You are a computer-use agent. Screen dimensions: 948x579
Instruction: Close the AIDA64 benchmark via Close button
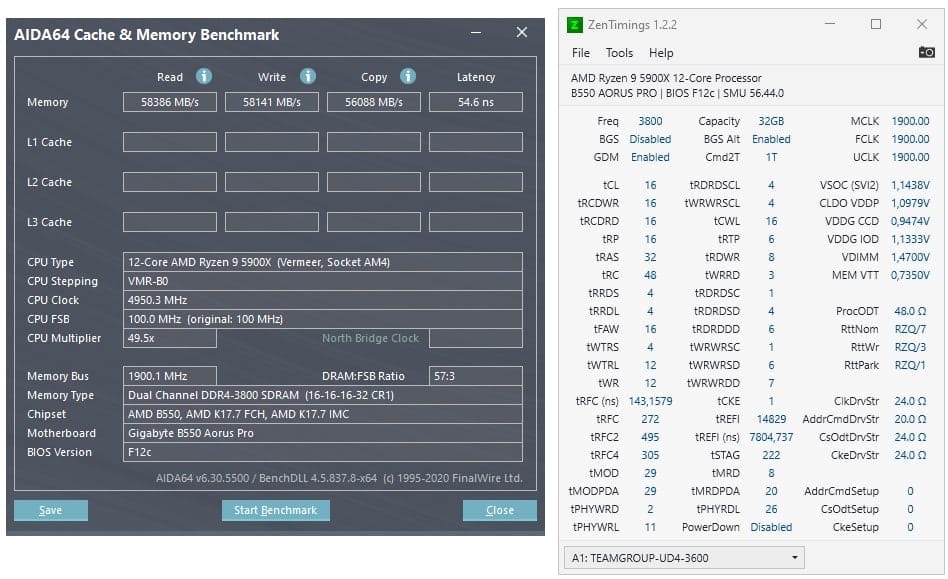coord(499,510)
